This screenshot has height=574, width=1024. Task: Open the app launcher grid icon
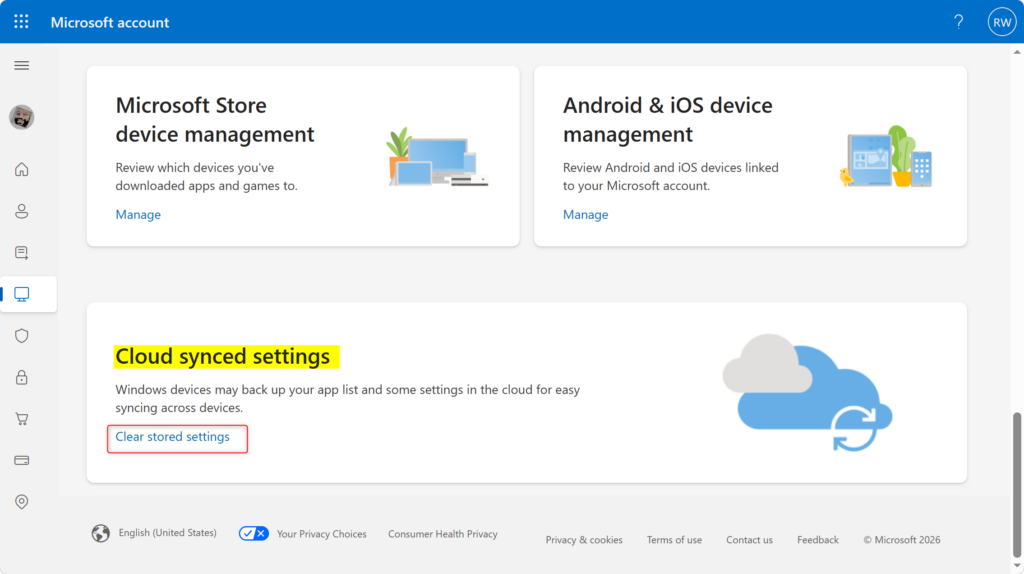(x=22, y=22)
